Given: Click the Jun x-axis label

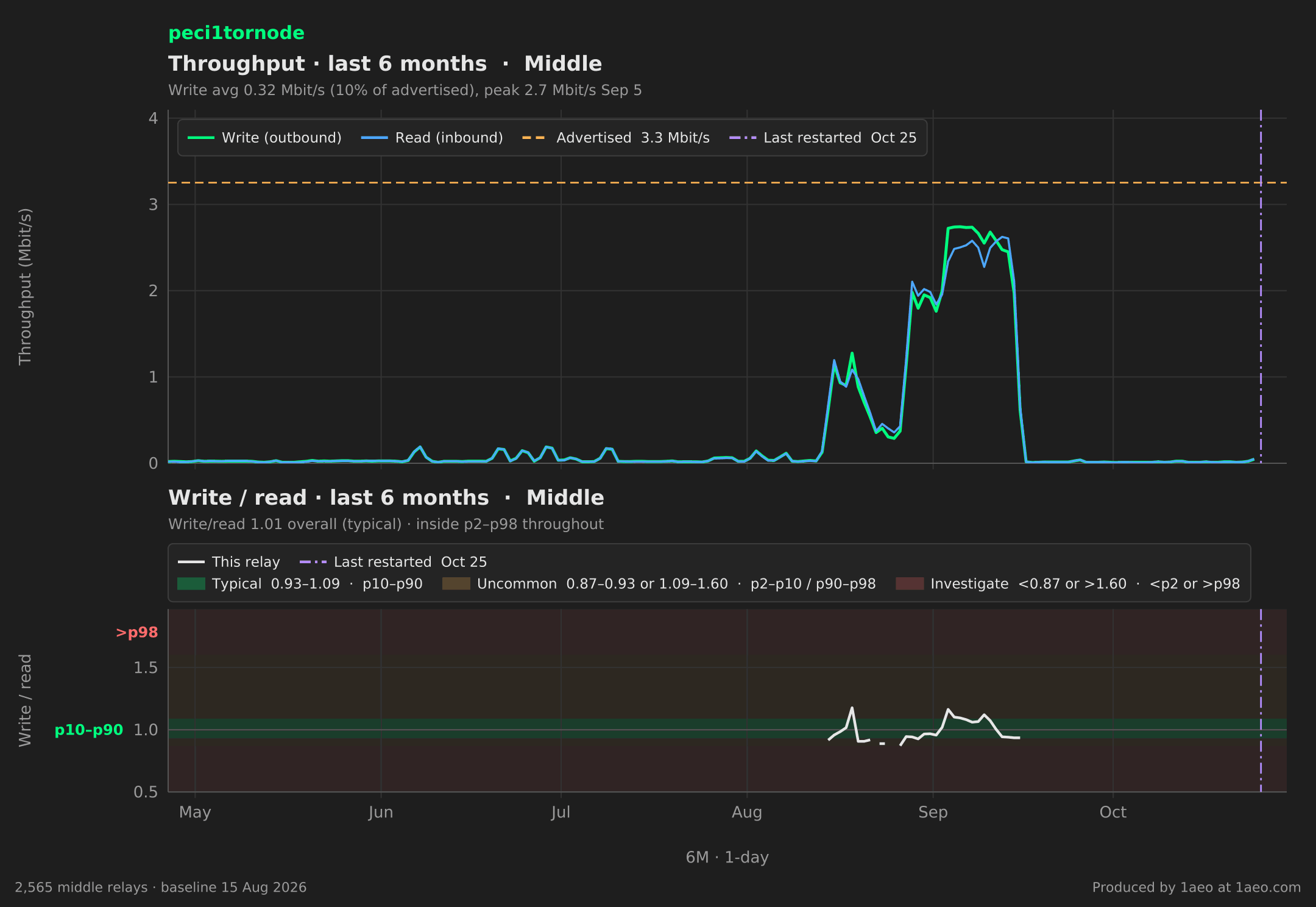Looking at the screenshot, I should pyautogui.click(x=381, y=813).
